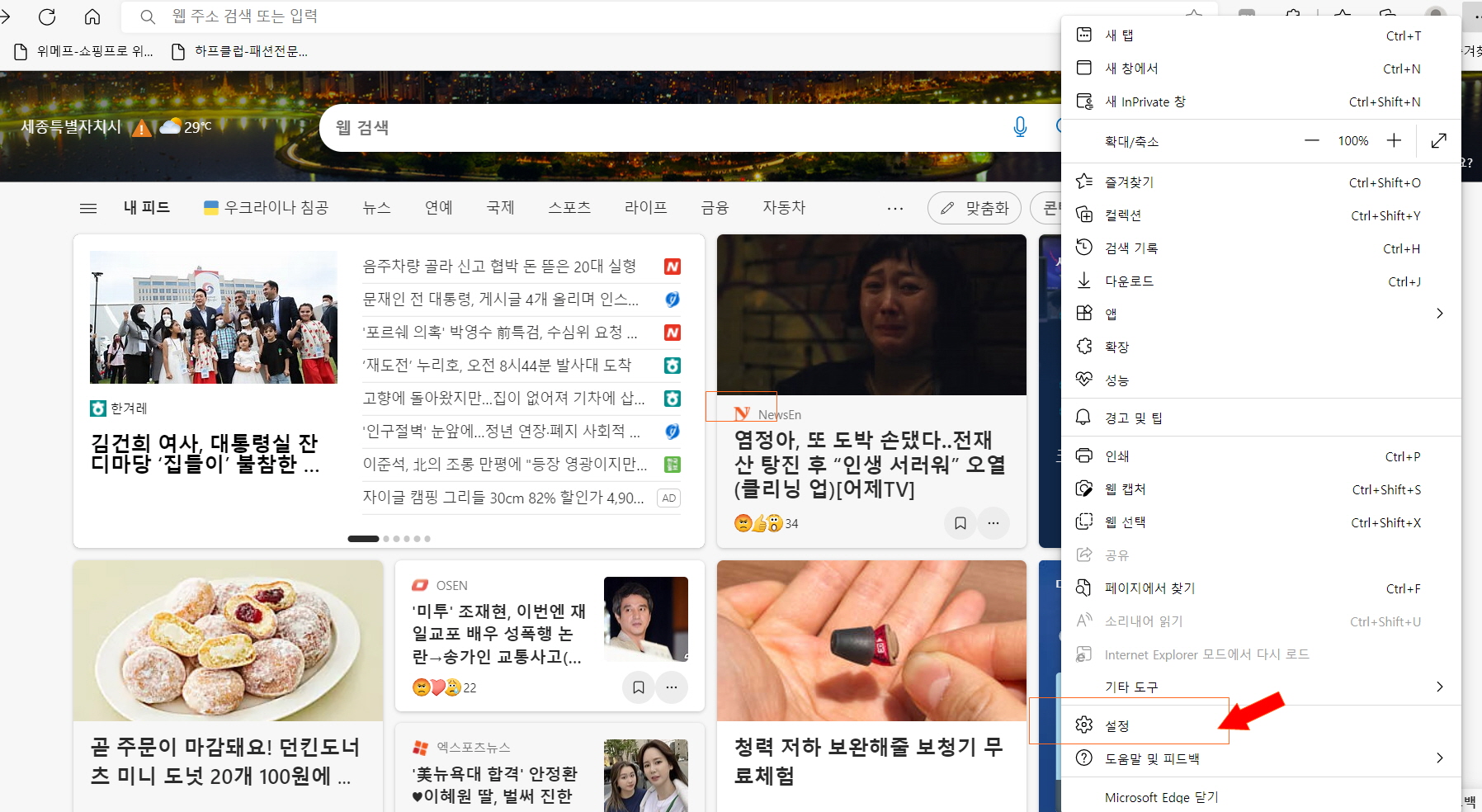Select 웹 선택 menu entry
The image size is (1482, 812).
pyautogui.click(x=1261, y=522)
